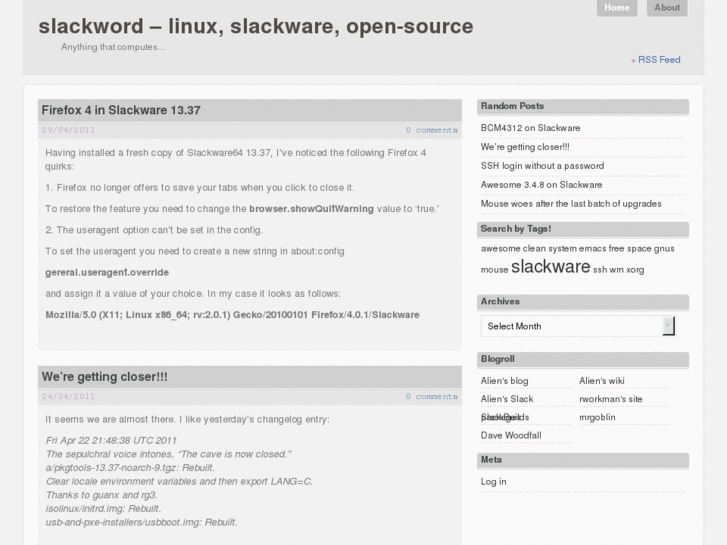
Task: Open random post 'BCM4312 on Slackware'
Action: (x=530, y=128)
